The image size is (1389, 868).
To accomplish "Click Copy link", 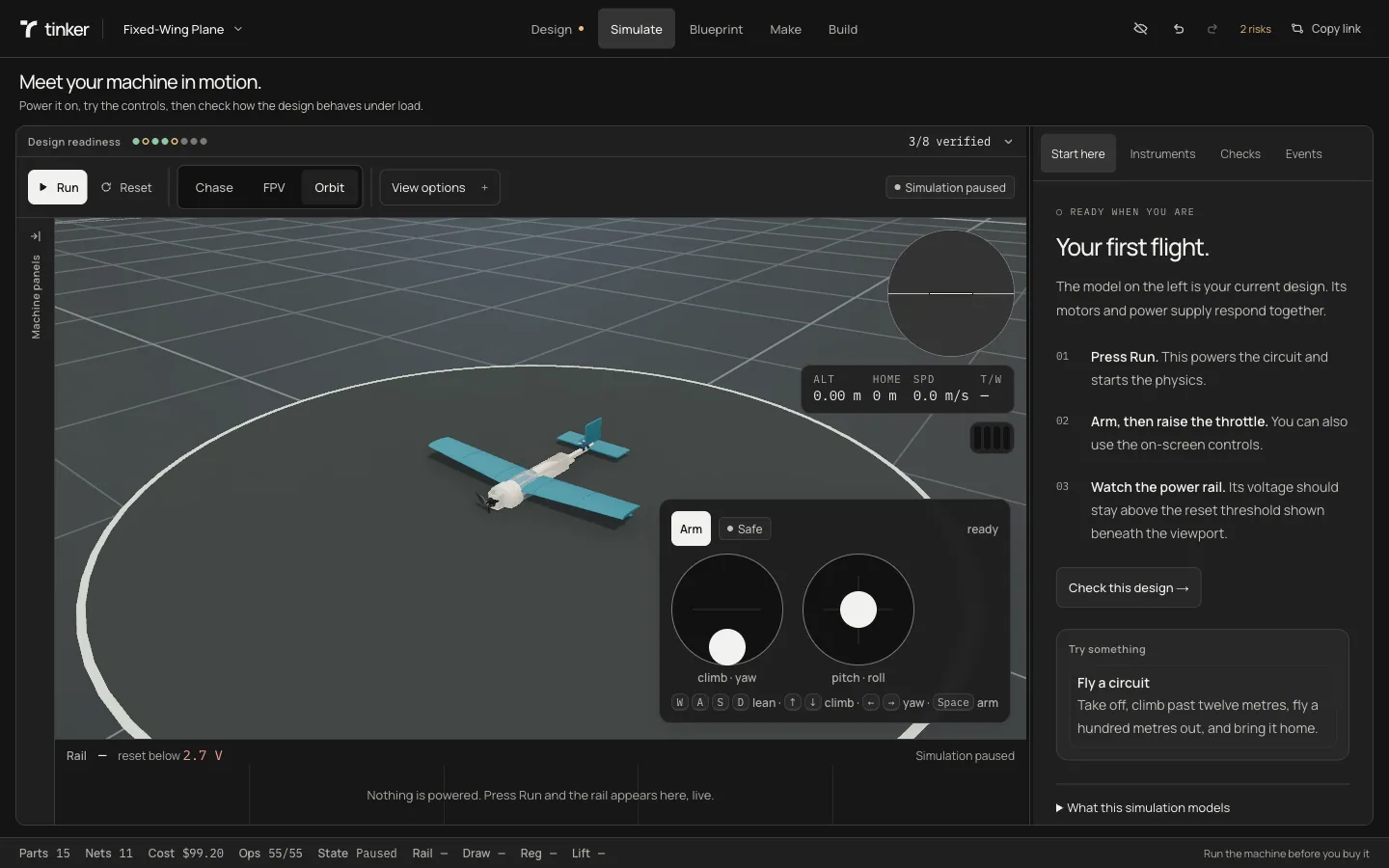I will click(1326, 29).
